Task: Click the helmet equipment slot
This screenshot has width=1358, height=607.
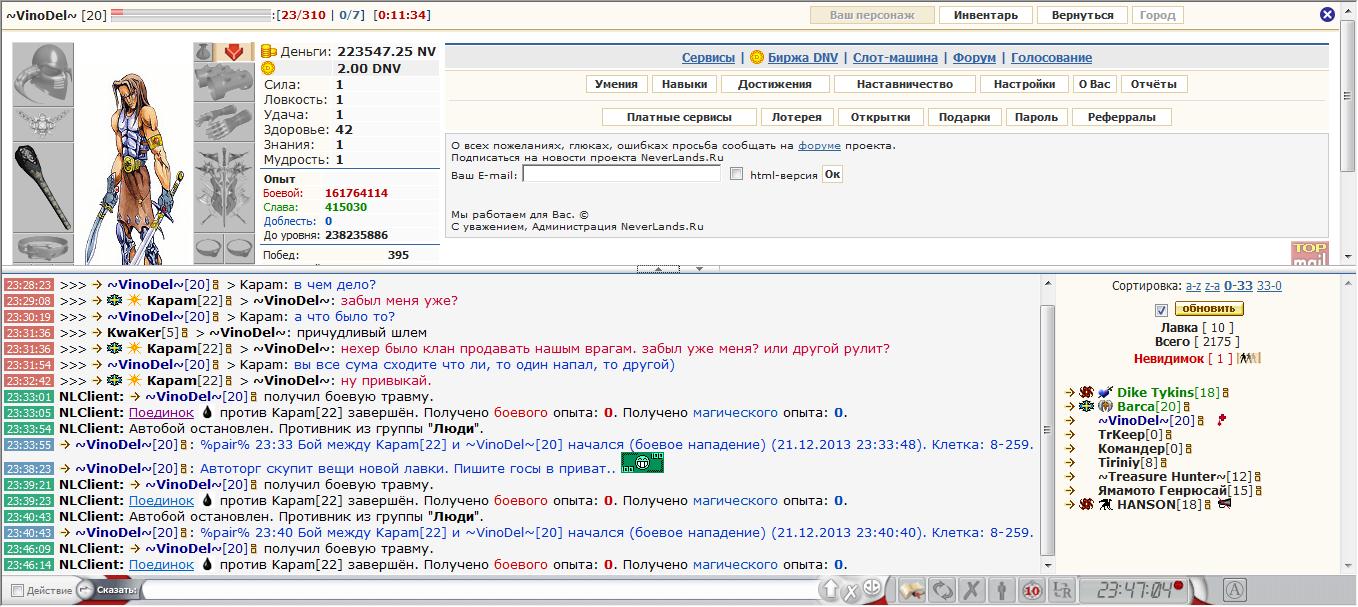Action: [43, 72]
